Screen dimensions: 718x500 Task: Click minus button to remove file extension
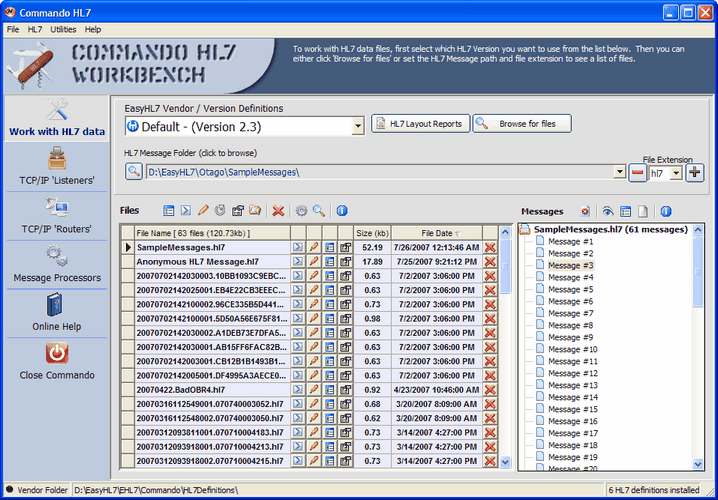pyautogui.click(x=637, y=173)
